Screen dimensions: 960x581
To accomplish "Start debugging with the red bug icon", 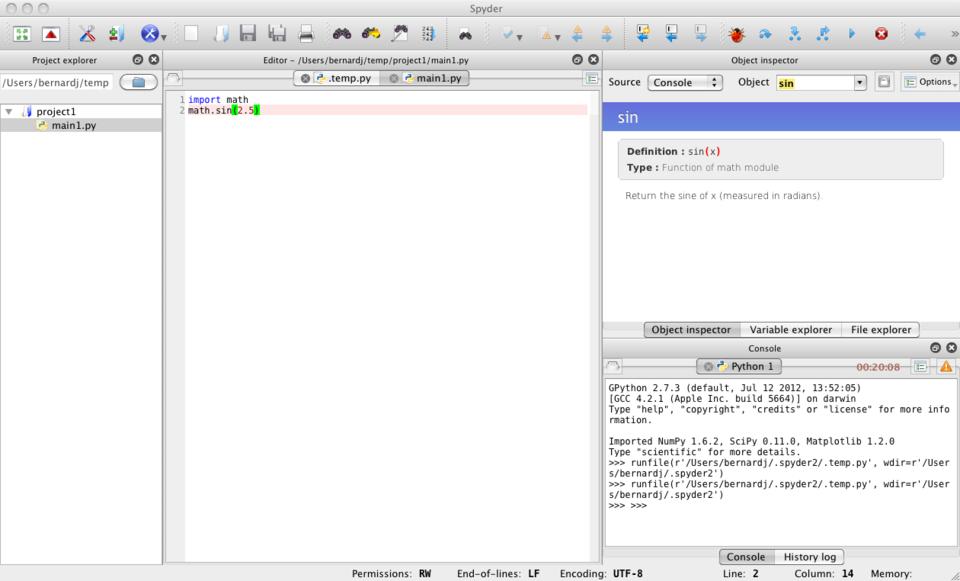I will 736,33.
